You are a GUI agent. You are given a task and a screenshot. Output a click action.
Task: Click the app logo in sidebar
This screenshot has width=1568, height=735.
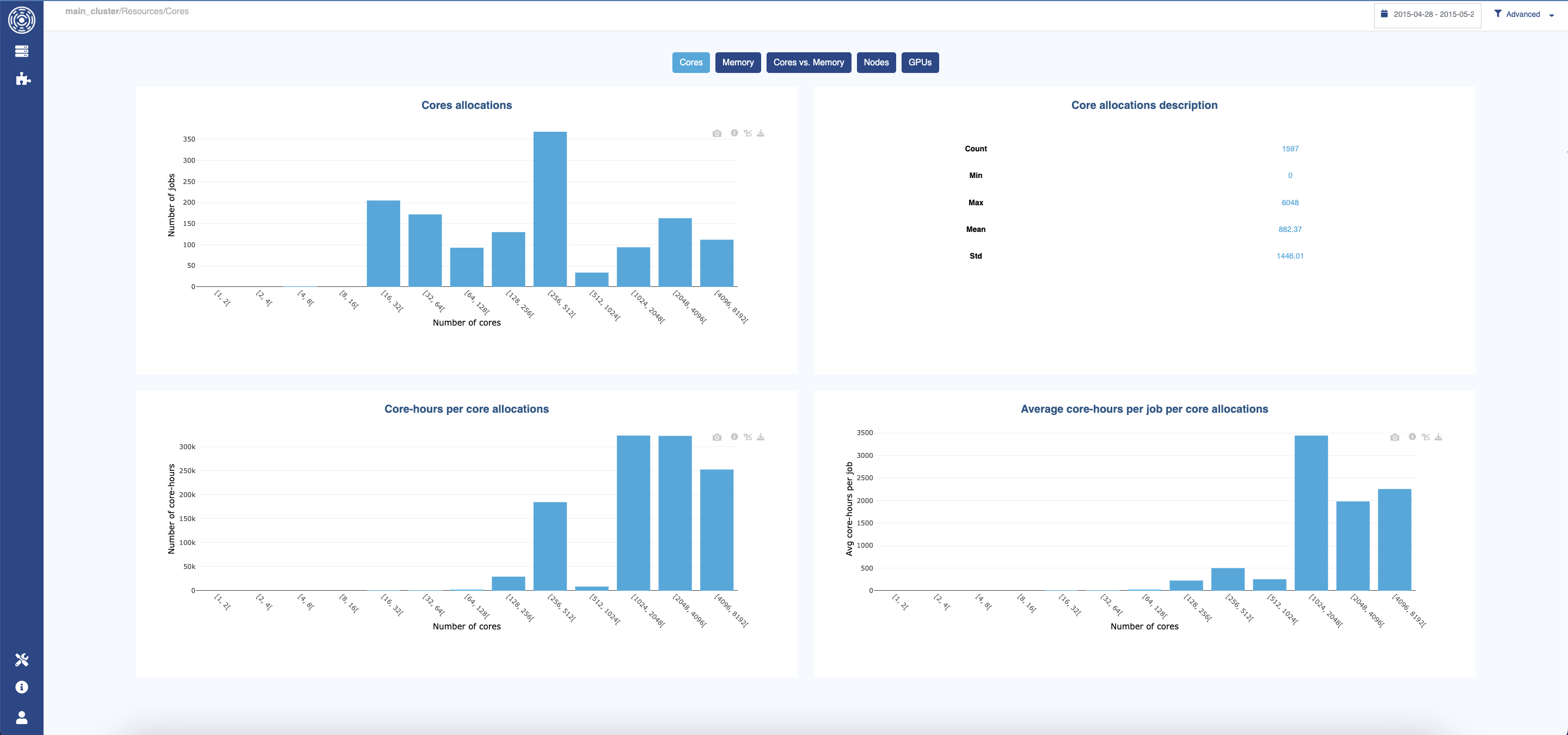[21, 20]
